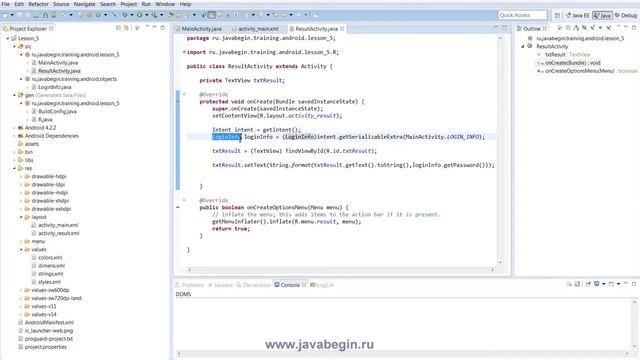Image resolution: width=640 pixels, height=360 pixels.
Task: Maximize the Console panel
Action: [634, 284]
